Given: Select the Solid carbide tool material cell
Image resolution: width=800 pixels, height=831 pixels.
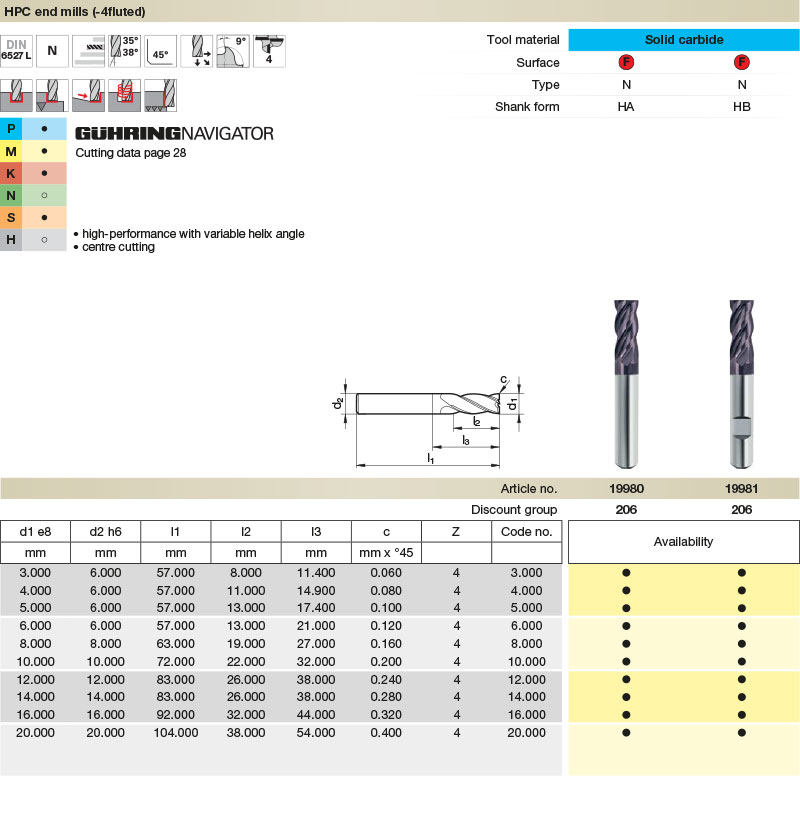Looking at the screenshot, I should (683, 40).
